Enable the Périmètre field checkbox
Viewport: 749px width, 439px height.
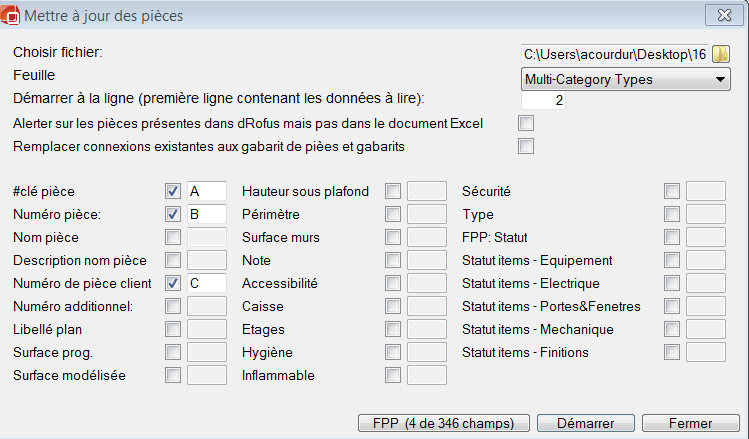pyautogui.click(x=394, y=214)
